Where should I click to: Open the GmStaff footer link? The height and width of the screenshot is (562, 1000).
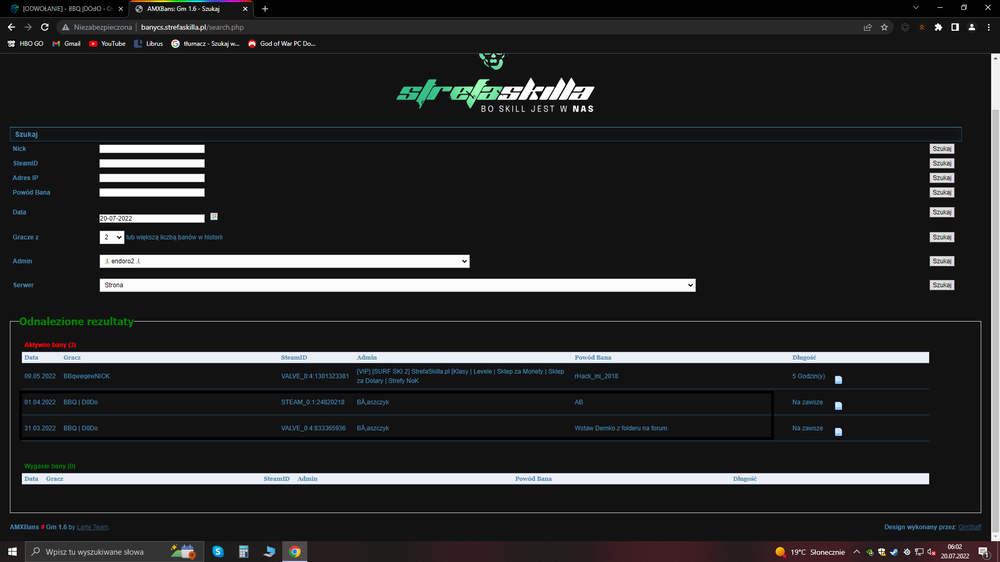tap(969, 528)
